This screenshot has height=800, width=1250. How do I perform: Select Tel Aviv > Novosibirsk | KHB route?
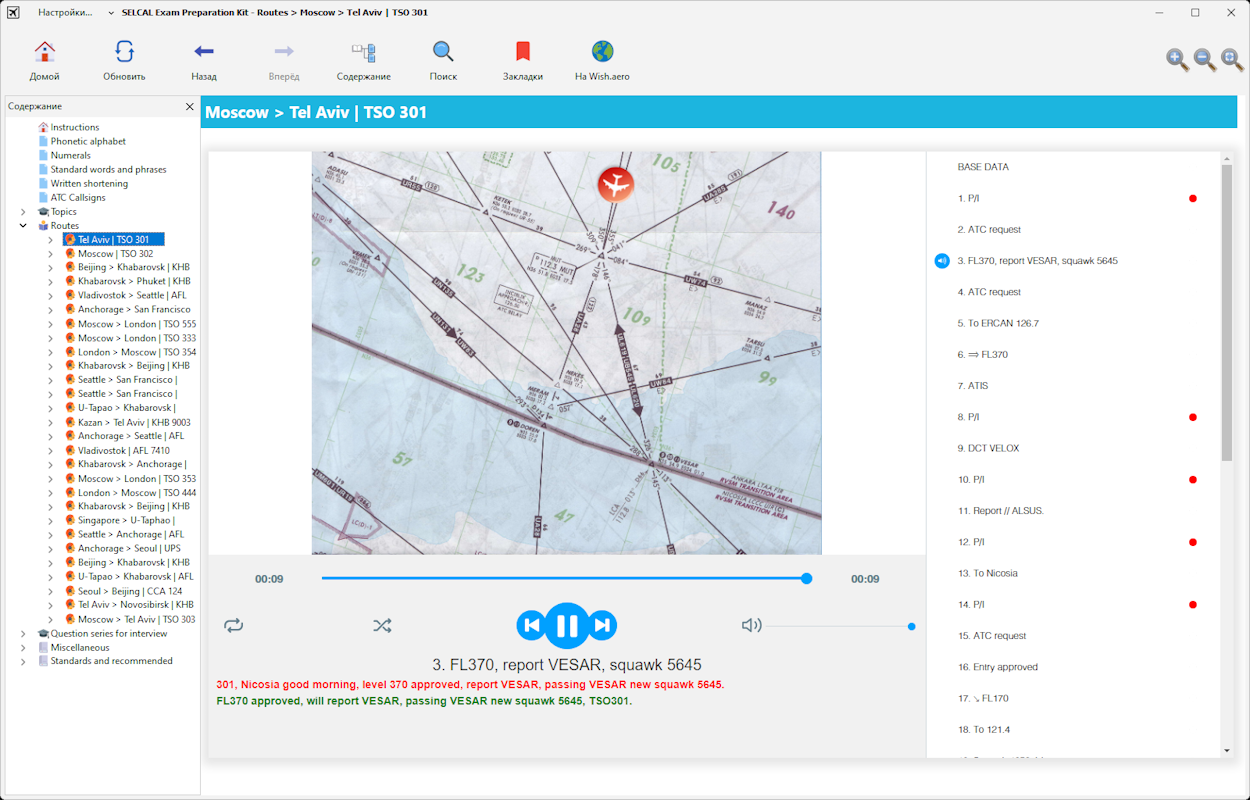point(136,605)
